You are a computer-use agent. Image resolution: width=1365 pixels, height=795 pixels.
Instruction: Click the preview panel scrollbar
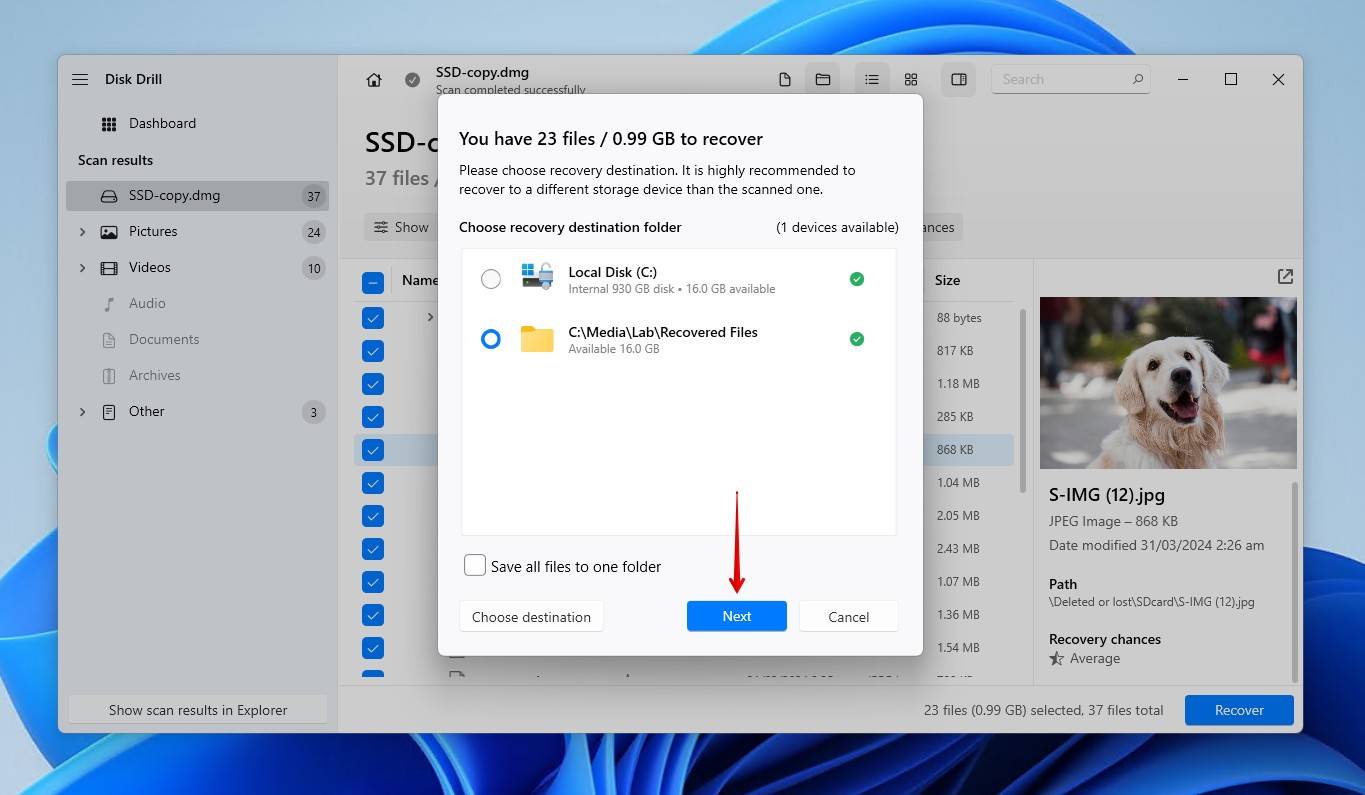1295,582
